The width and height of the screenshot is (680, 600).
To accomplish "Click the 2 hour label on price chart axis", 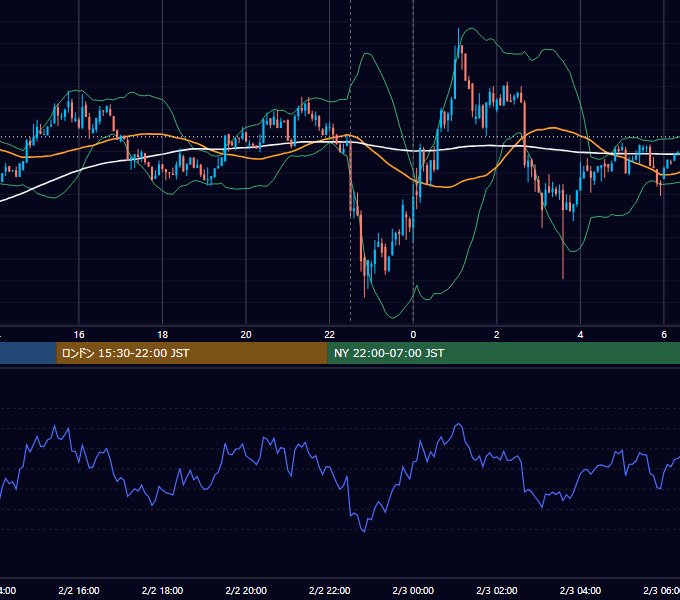I will click(497, 335).
